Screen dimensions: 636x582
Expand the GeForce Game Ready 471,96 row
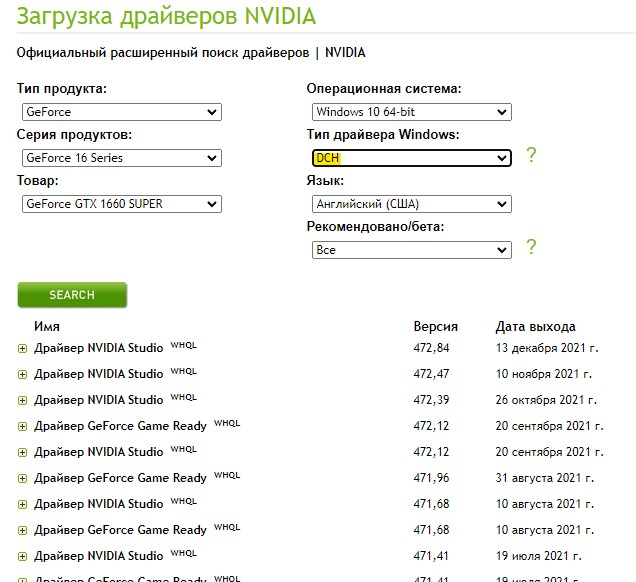pyautogui.click(x=22, y=478)
